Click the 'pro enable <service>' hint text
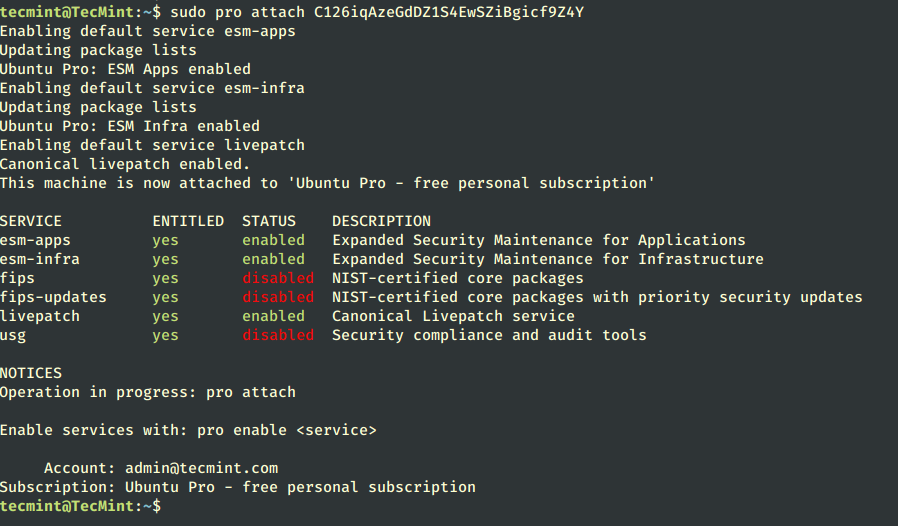The height and width of the screenshot is (526, 898). point(287,430)
